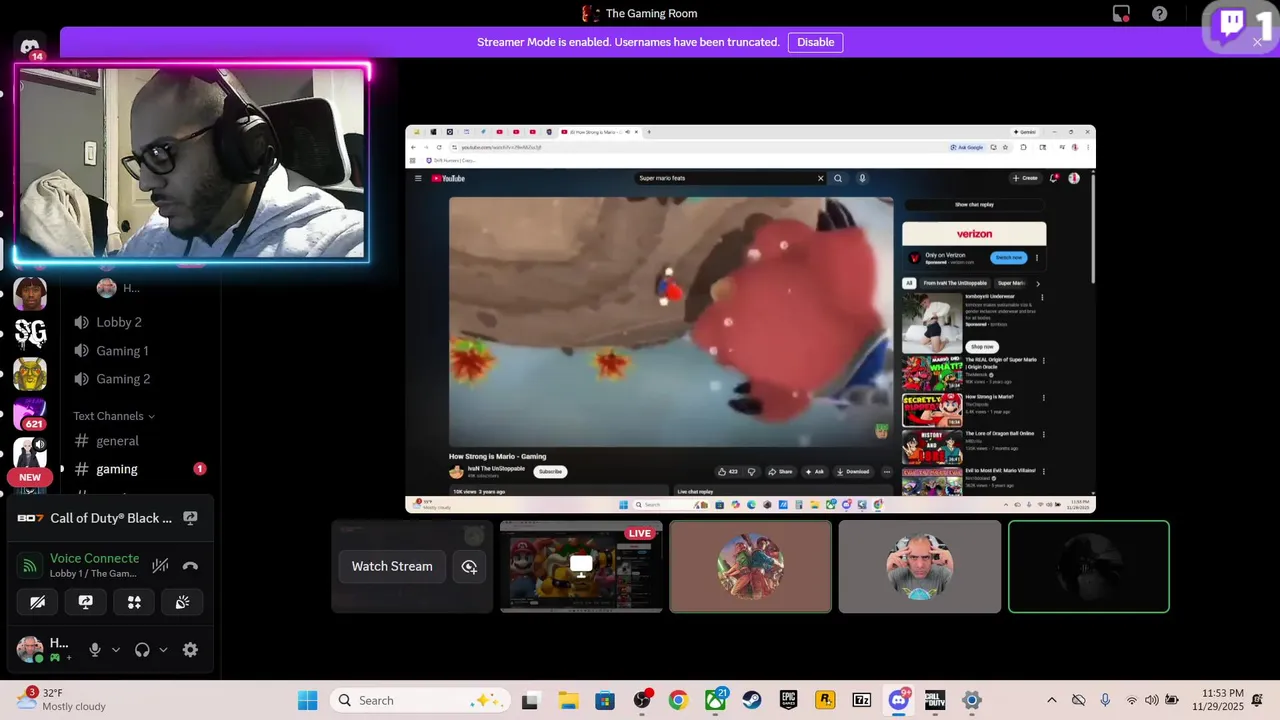Screen dimensions: 1280x720
Task: Share your screen button
Action: tap(86, 602)
